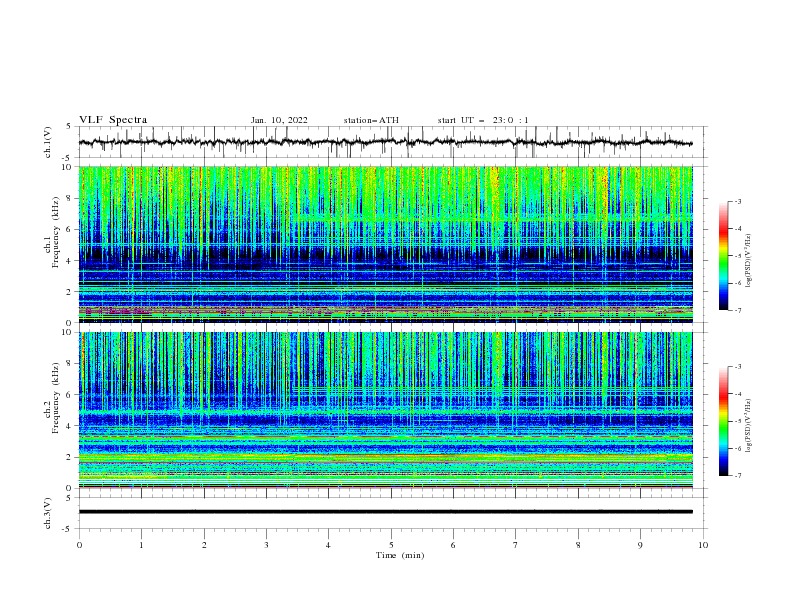This screenshot has width=792, height=612.
Task: Click time axis tick label "1"
Action: 141,545
